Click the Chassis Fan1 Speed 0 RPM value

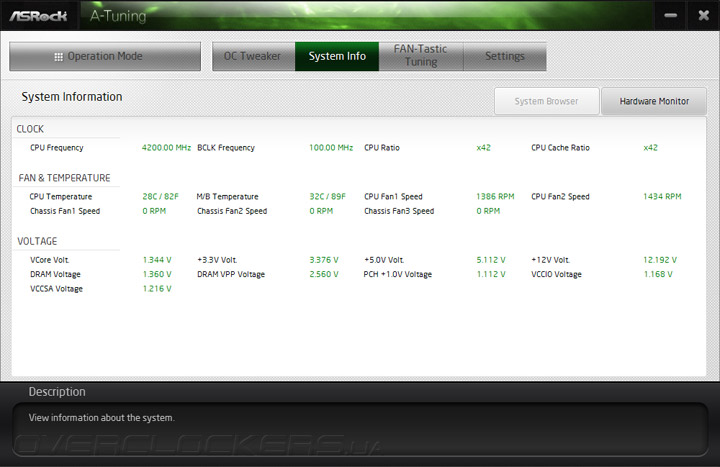[x=154, y=211]
